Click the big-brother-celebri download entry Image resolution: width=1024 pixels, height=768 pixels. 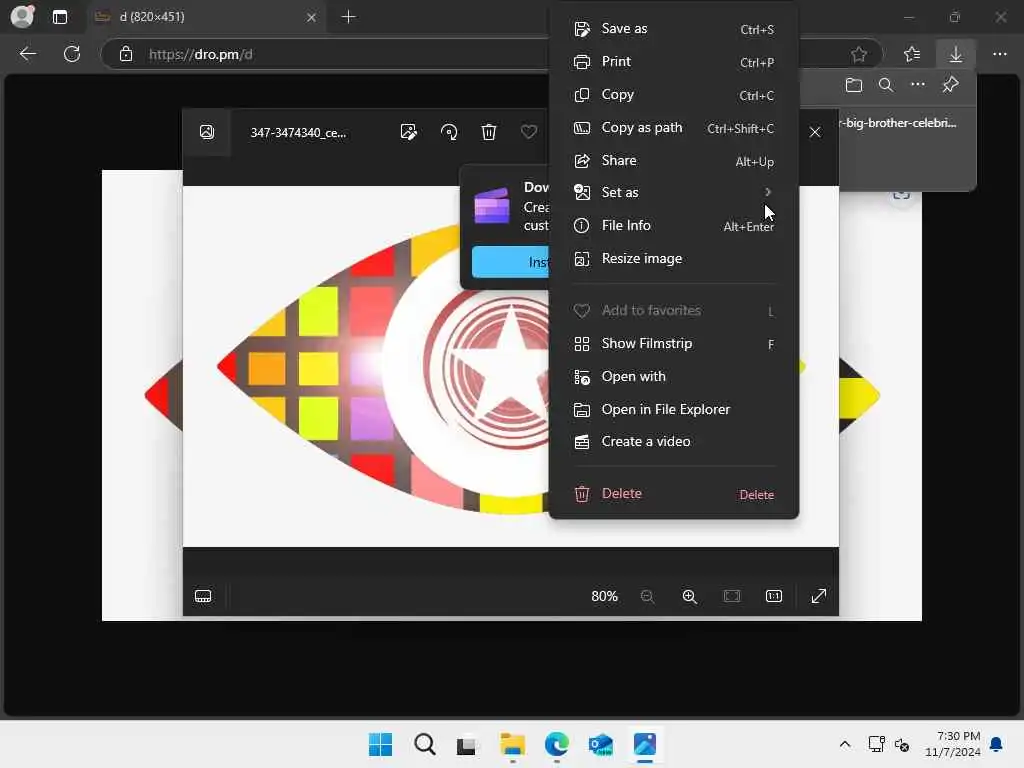pyautogui.click(x=900, y=123)
